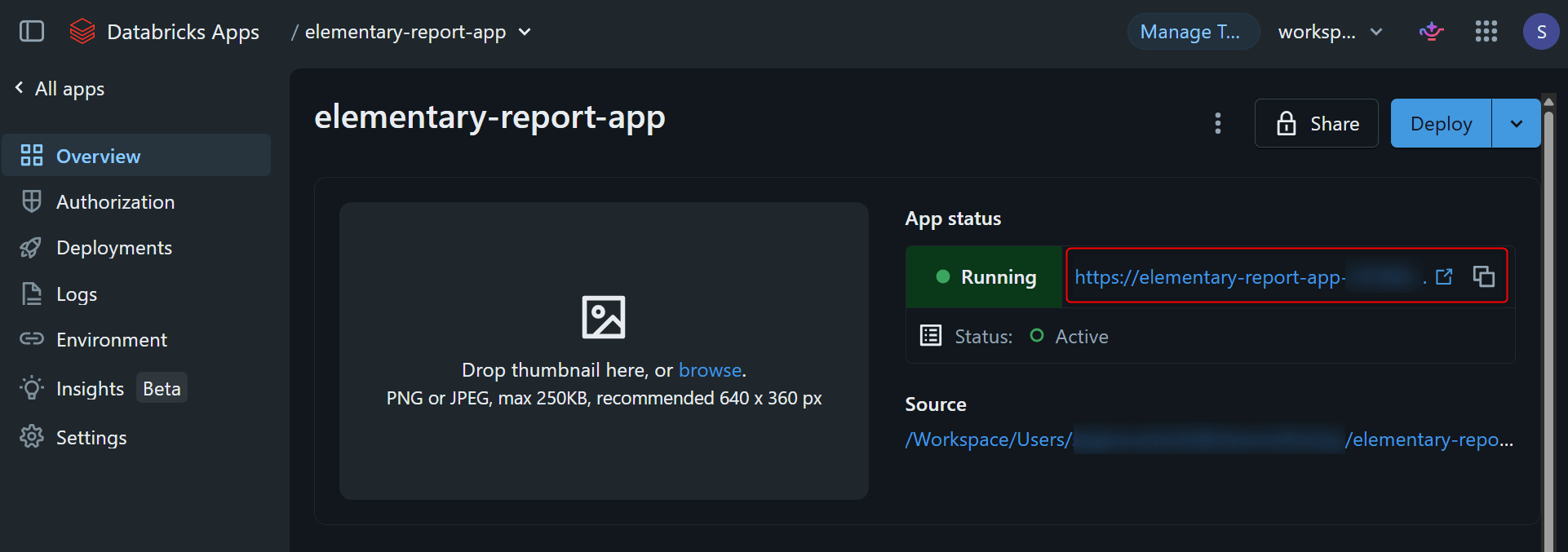Click the Share button

(1317, 123)
